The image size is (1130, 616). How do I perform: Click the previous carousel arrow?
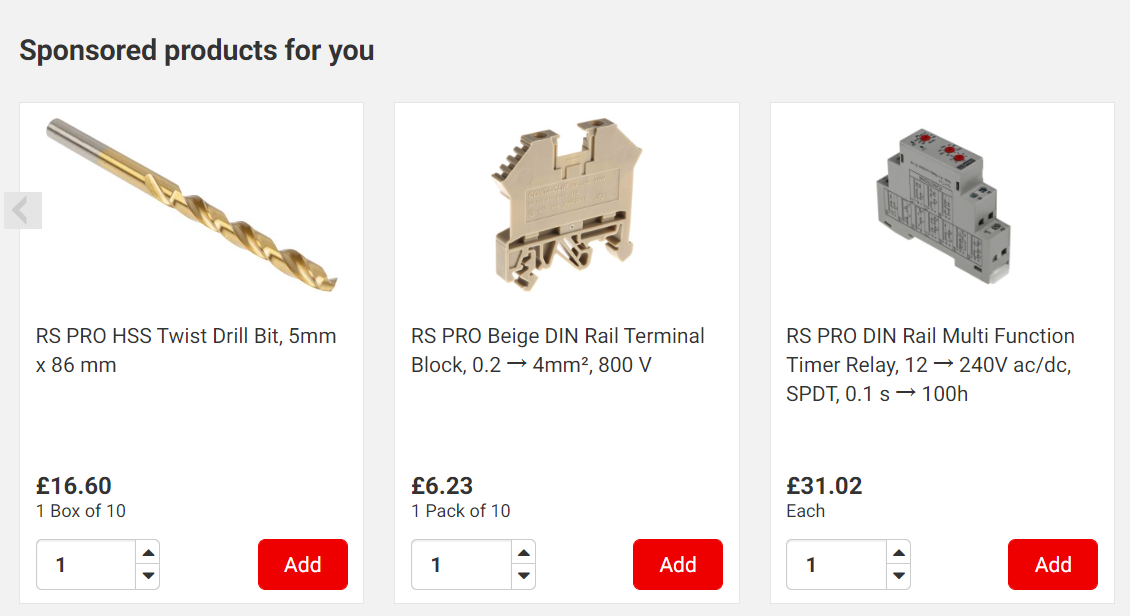[x=23, y=210]
